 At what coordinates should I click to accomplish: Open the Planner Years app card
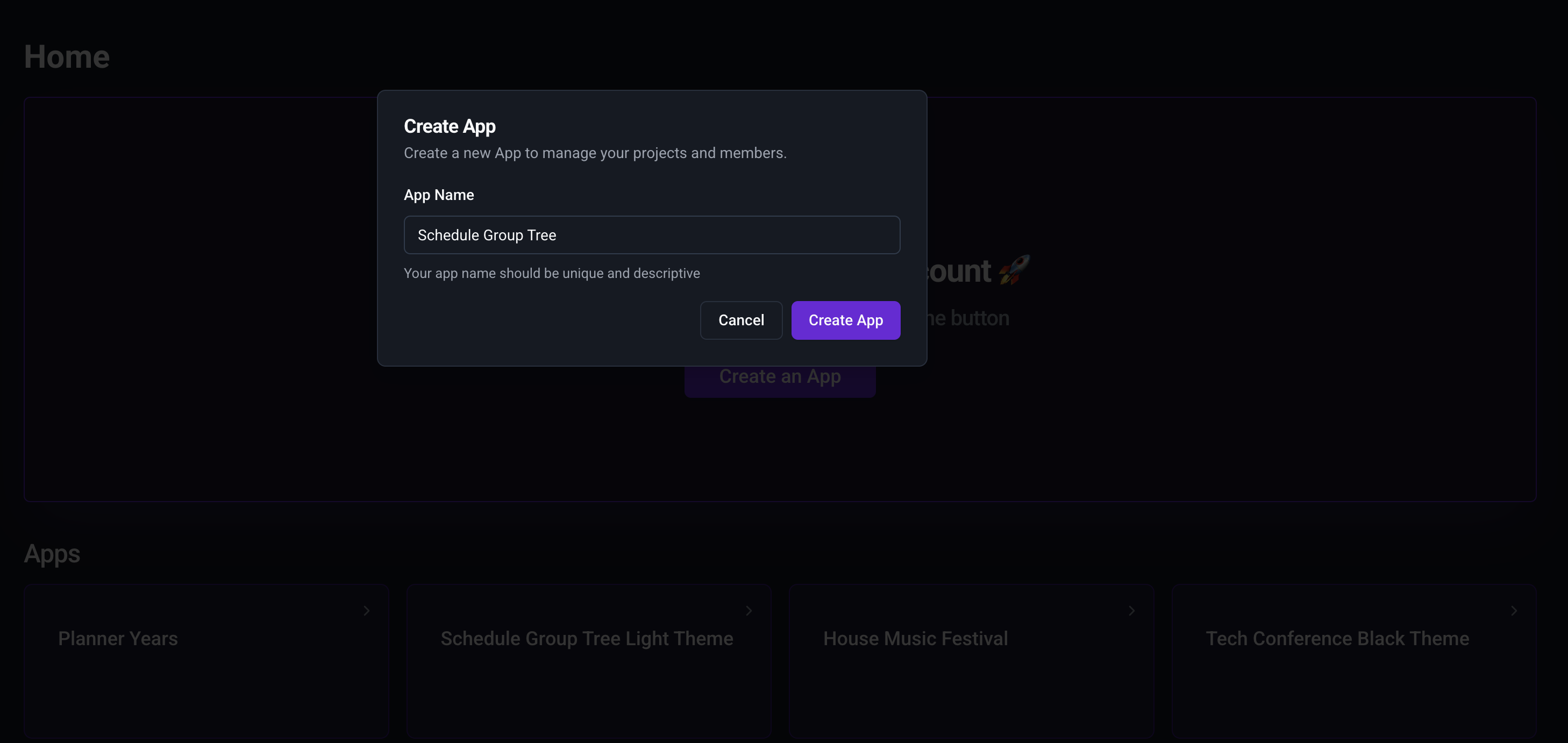click(x=206, y=661)
